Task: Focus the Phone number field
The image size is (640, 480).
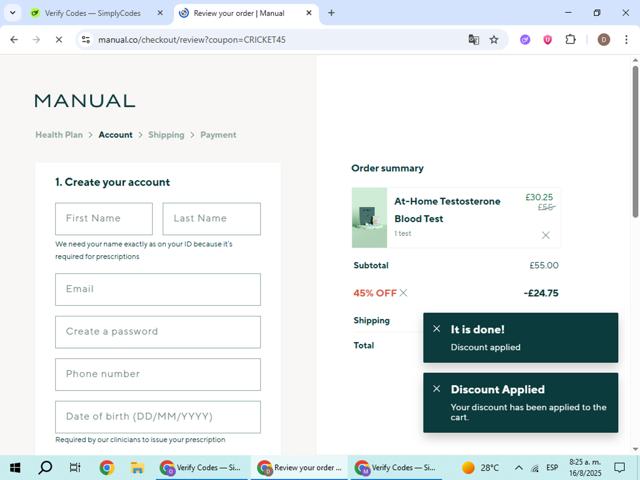Action: [x=158, y=374]
